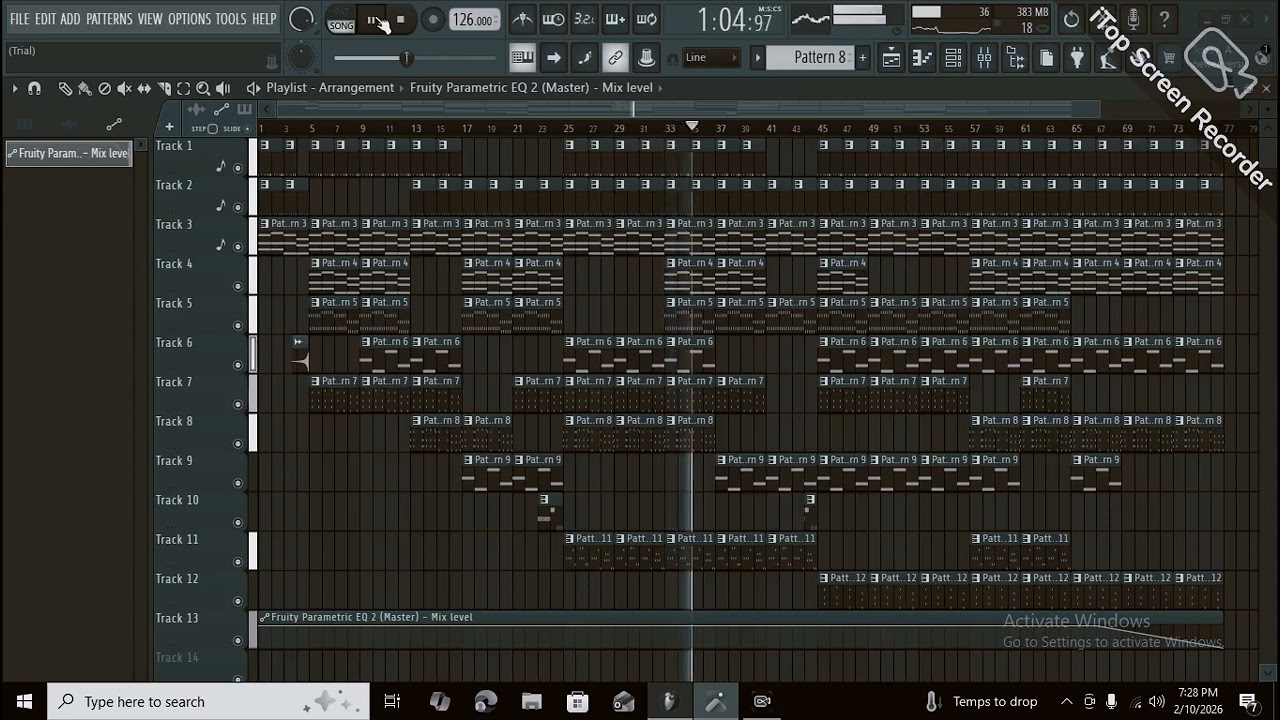Open the help question mark icon
1280x720 pixels.
click(1164, 19)
